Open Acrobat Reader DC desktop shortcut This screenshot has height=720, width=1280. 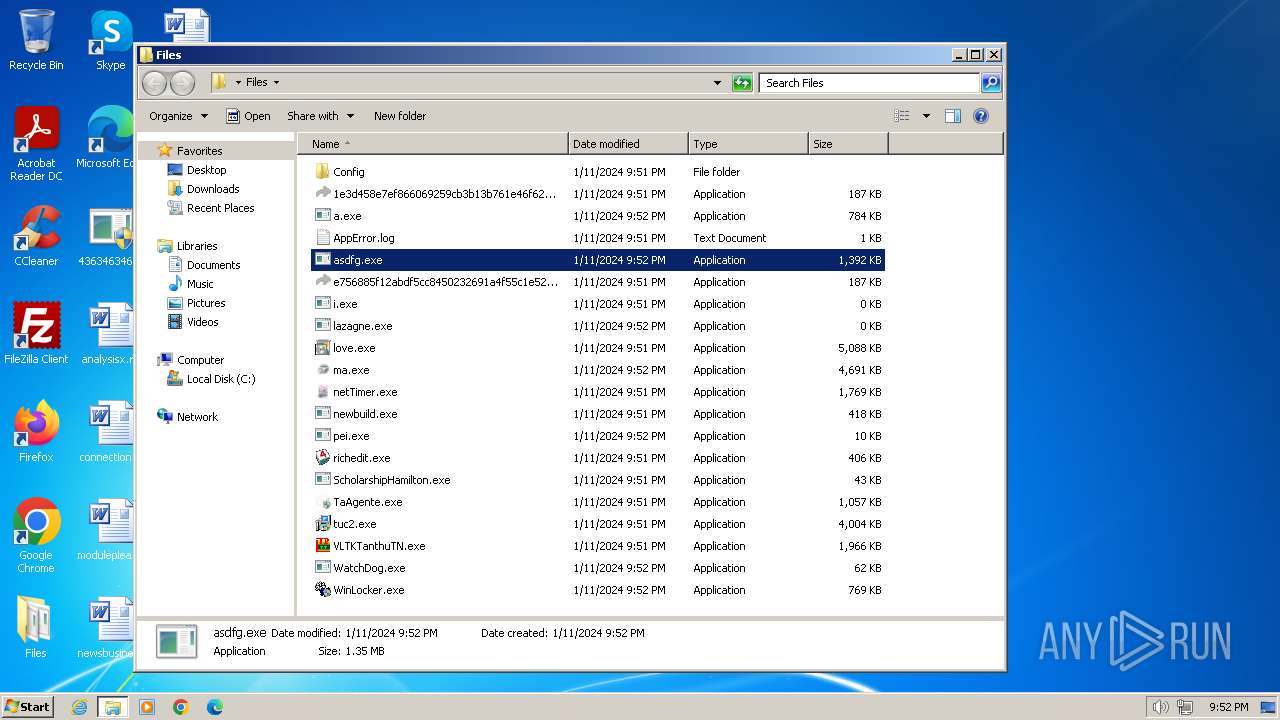[x=36, y=143]
